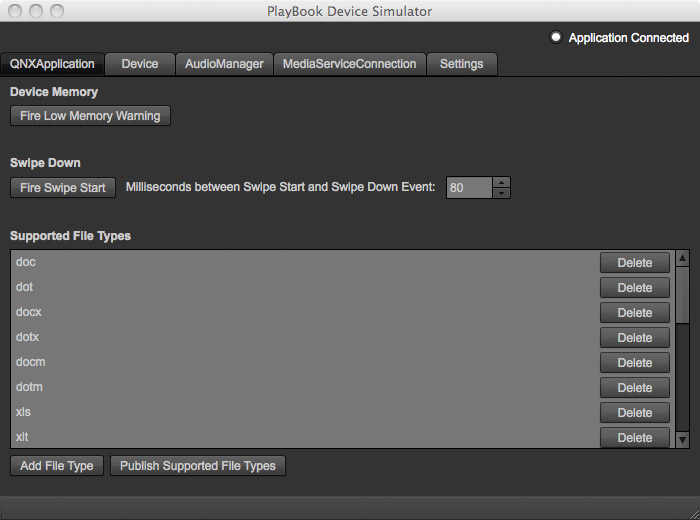Select the dotm row text in list

click(29, 387)
